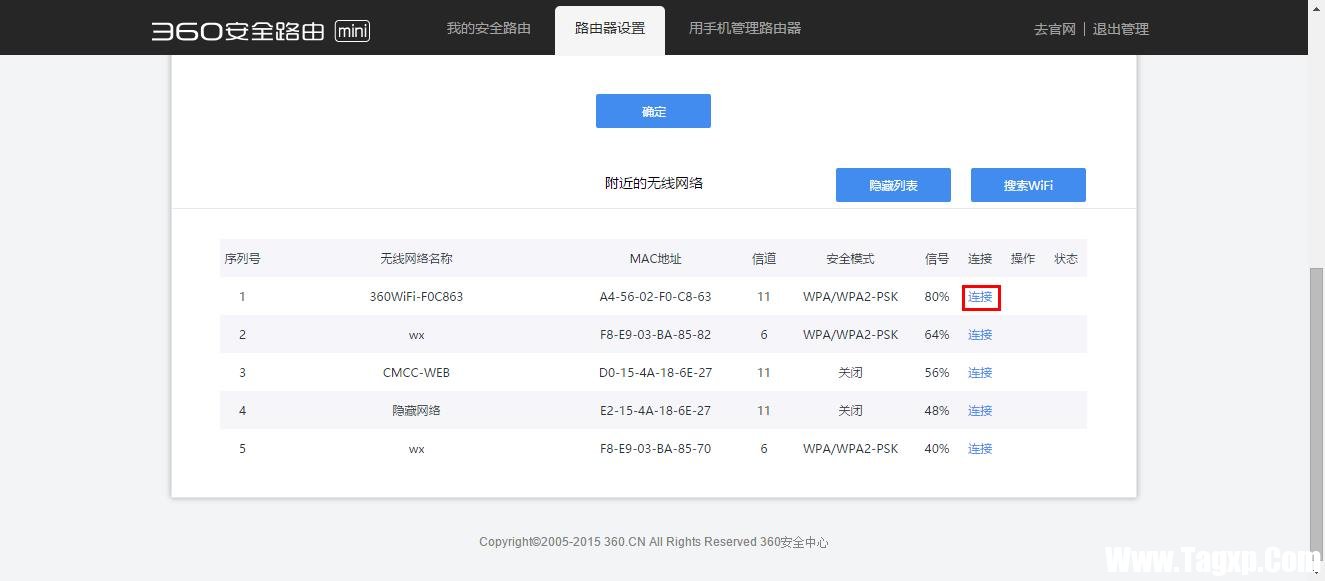Click the 无线网络名称 column header
Viewport: 1325px width, 581px height.
click(416, 259)
